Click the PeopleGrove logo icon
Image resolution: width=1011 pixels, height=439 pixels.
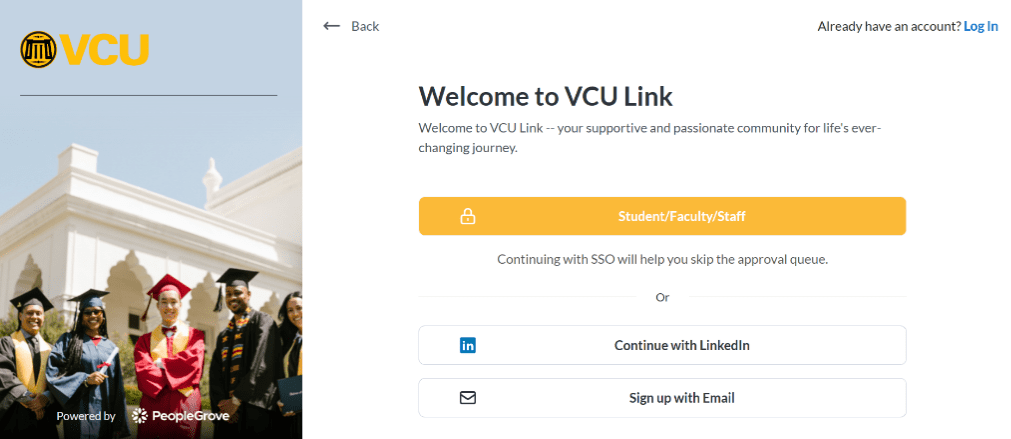140,415
